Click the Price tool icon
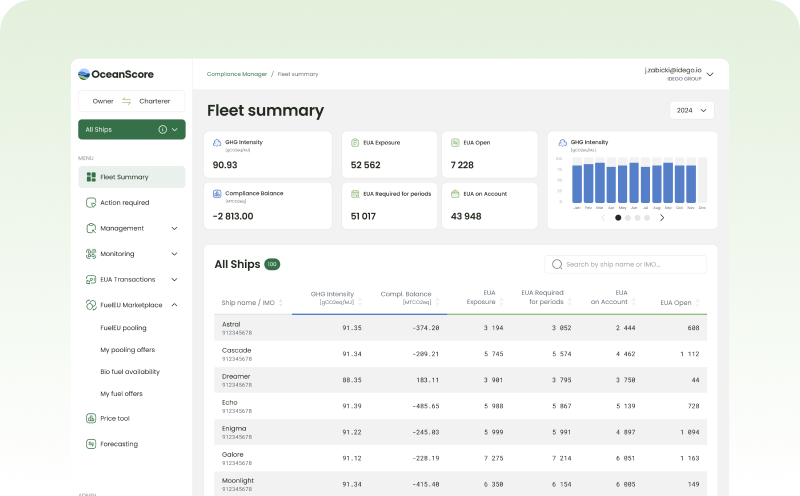This screenshot has height=496, width=800. (x=91, y=419)
